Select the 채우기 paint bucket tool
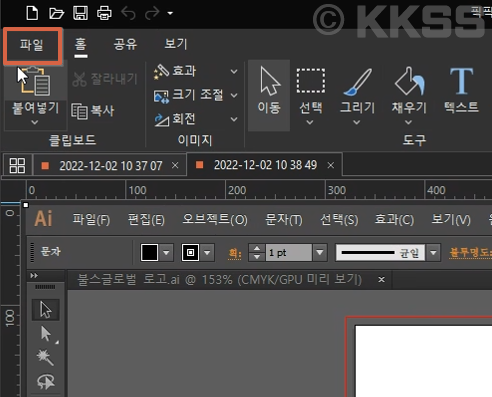The height and width of the screenshot is (397, 492). 409,90
